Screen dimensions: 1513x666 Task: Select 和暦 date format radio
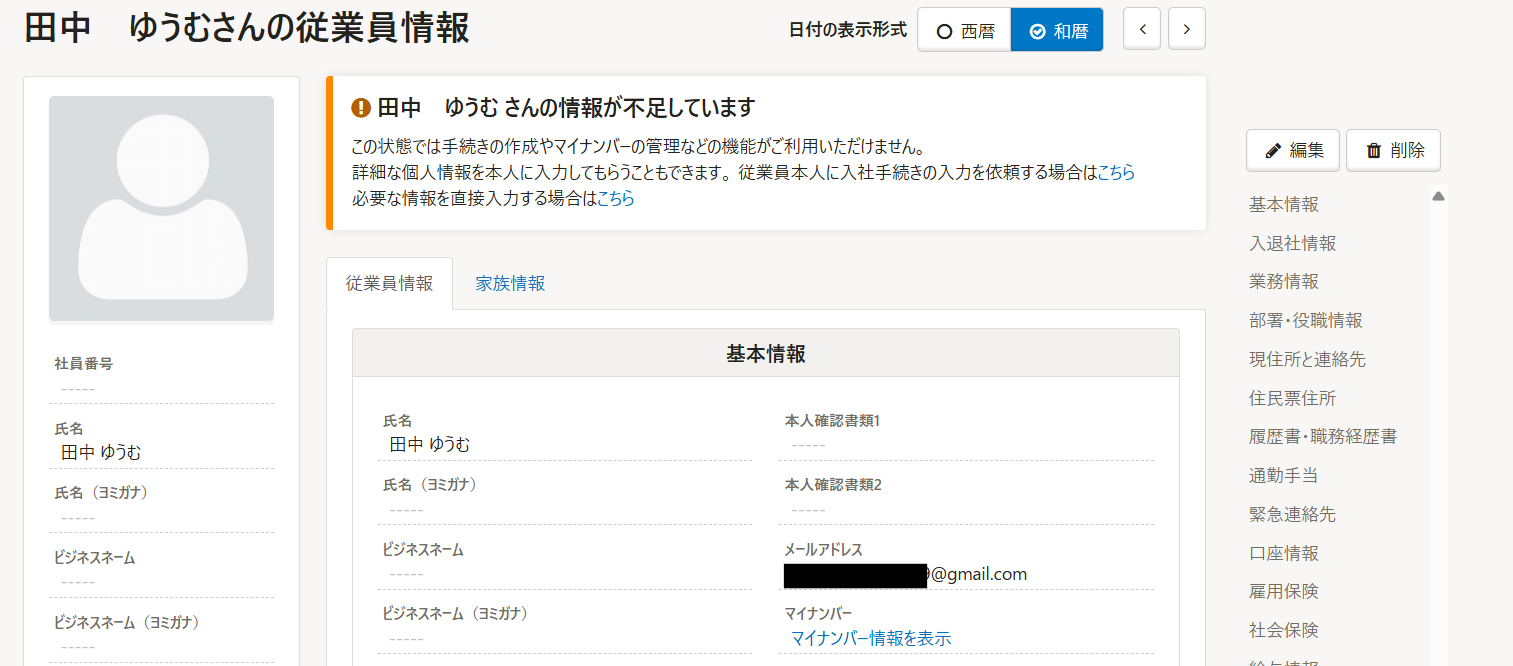(x=1057, y=30)
